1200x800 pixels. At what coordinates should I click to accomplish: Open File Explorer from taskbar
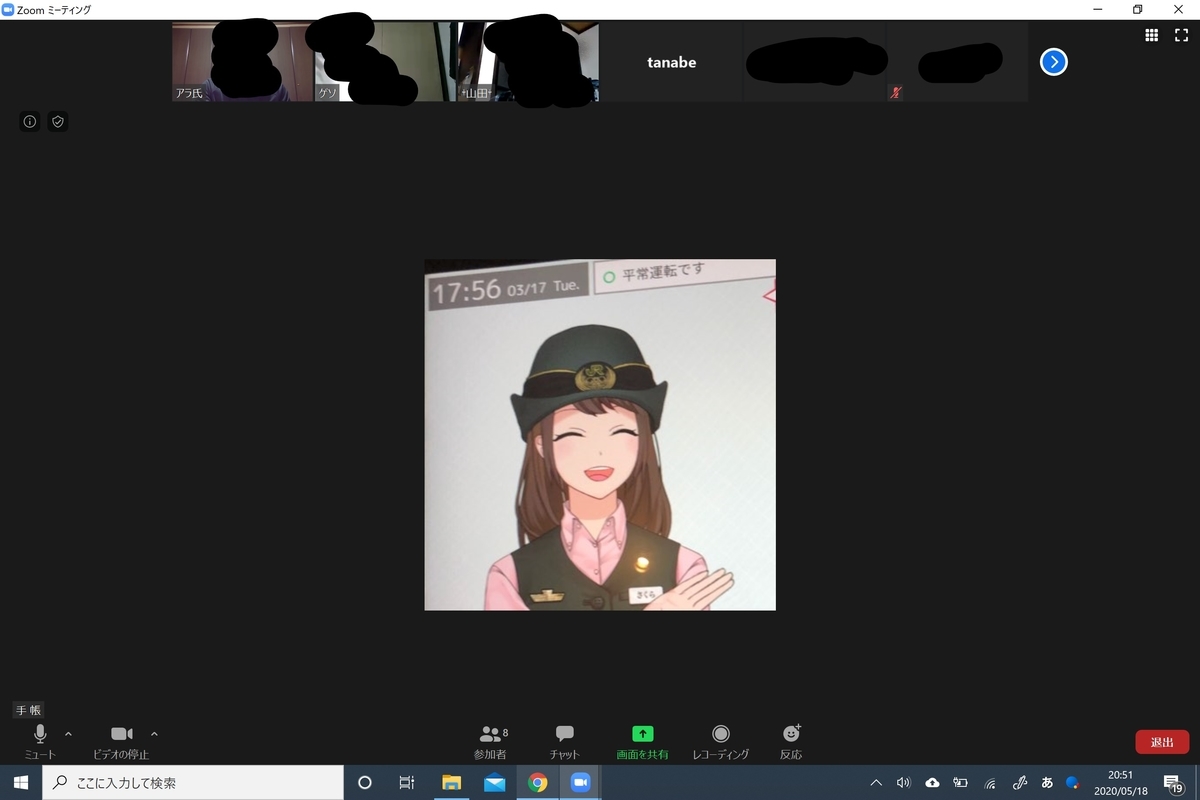pyautogui.click(x=451, y=783)
